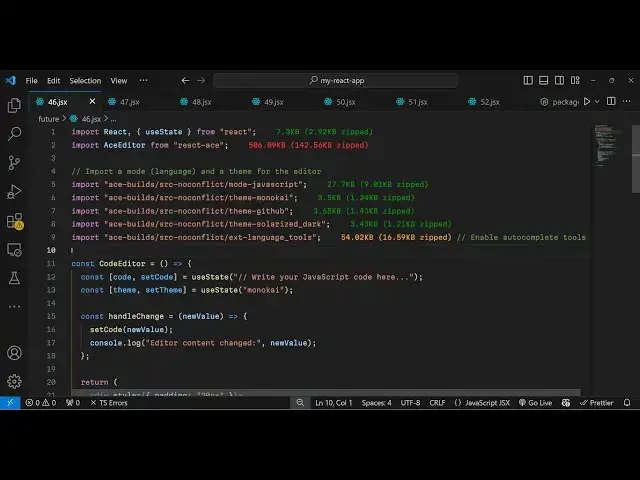Click TS Errors status item
The height and width of the screenshot is (480, 640).
(x=109, y=403)
